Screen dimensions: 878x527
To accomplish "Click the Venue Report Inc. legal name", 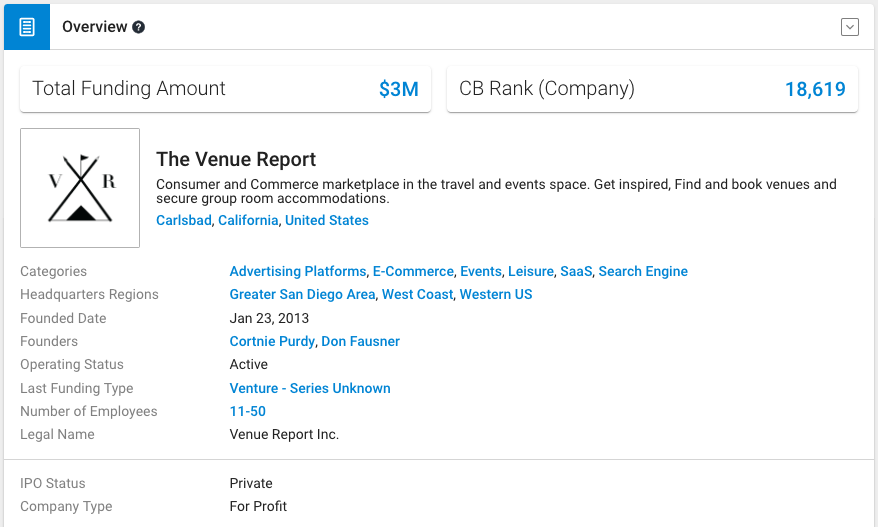I will click(284, 434).
